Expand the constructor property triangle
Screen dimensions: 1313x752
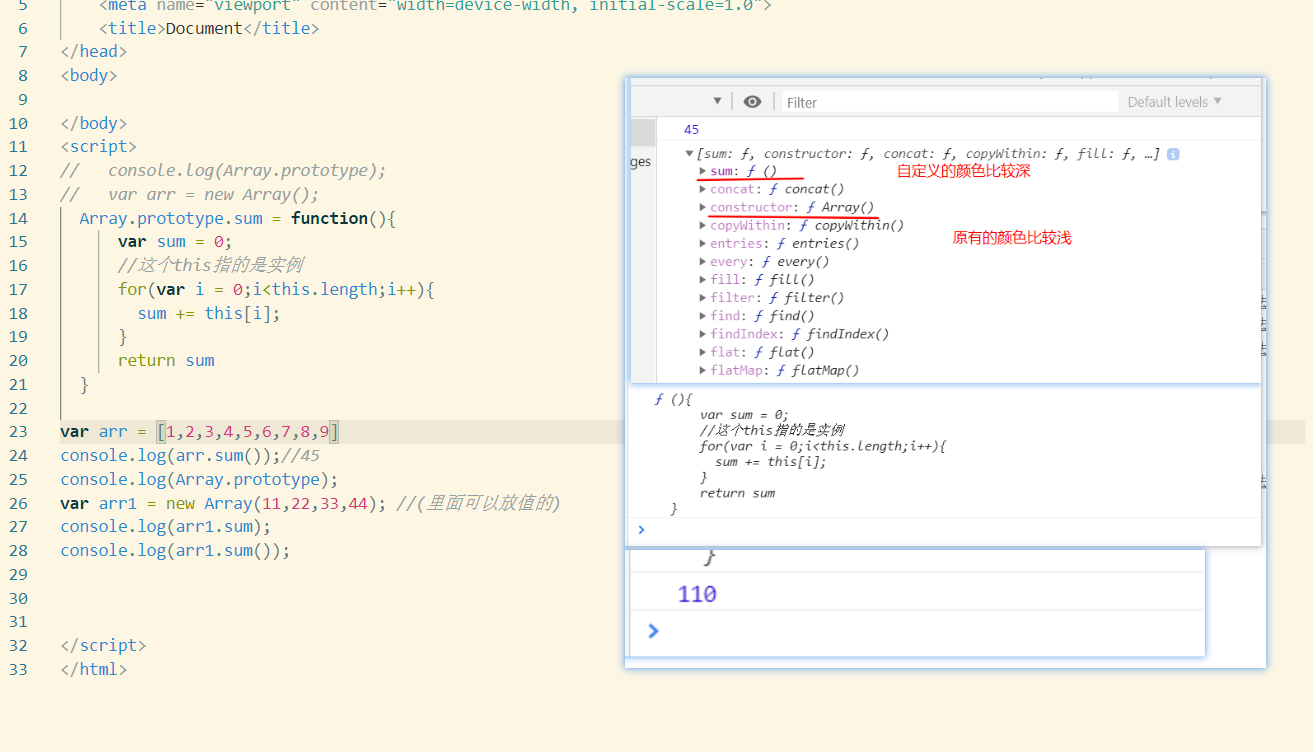(x=703, y=207)
